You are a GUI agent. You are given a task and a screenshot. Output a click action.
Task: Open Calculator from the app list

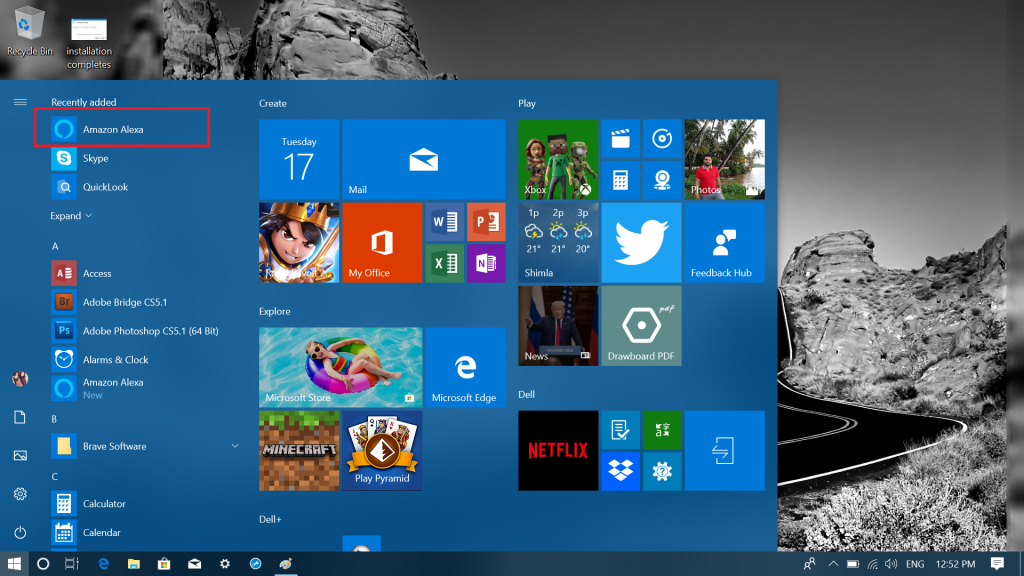(144, 504)
